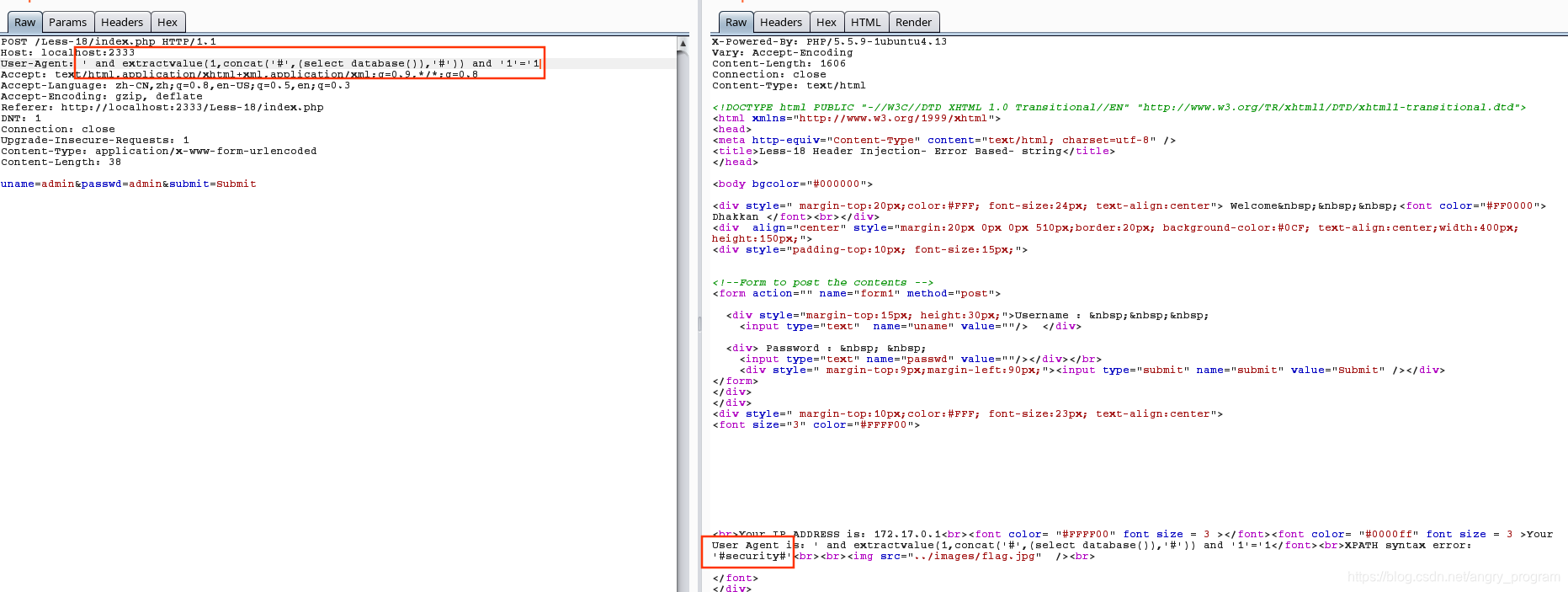Click the POST /Less-18/index.php request line
Image resolution: width=1568 pixels, height=592 pixels.
click(x=109, y=41)
